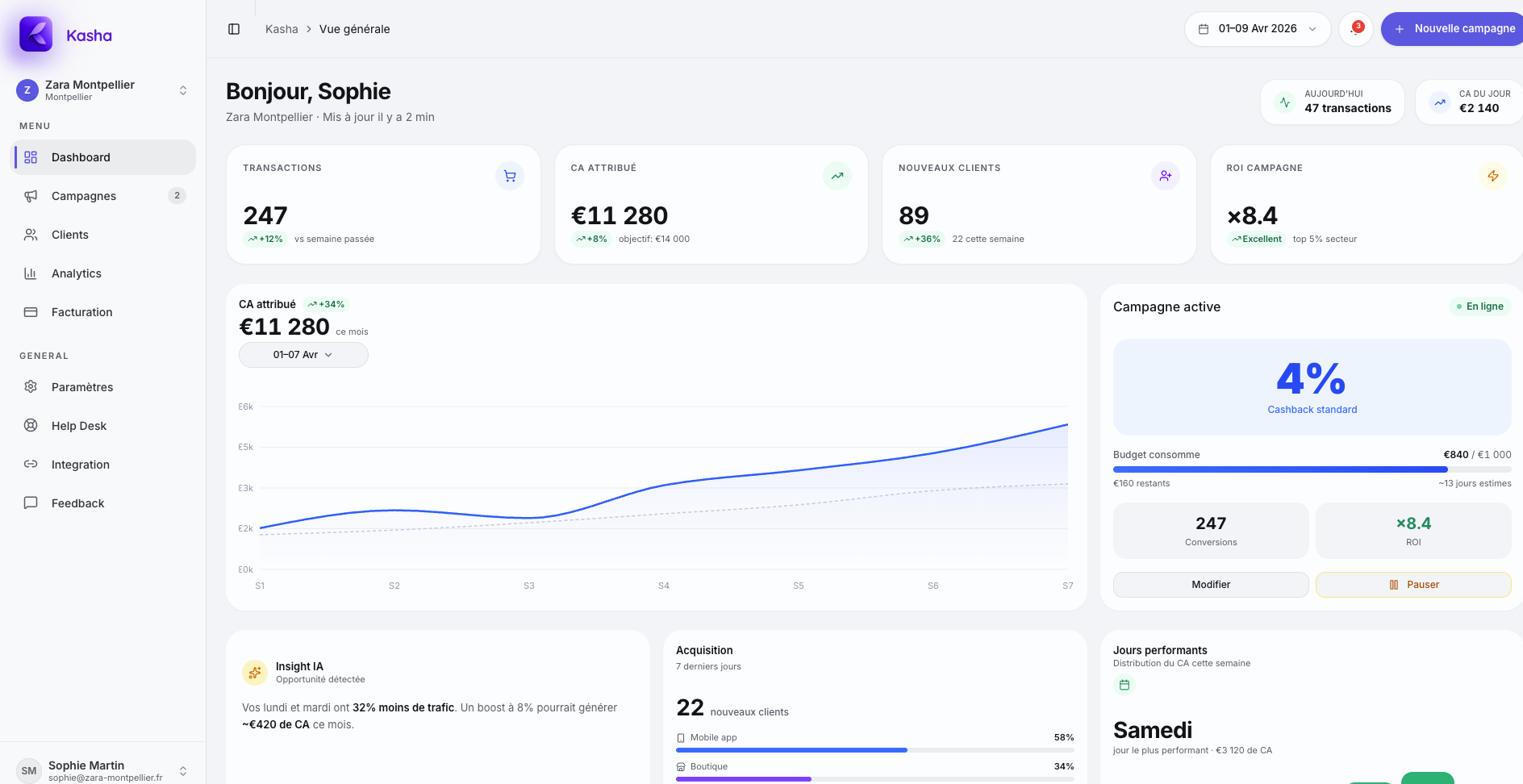Open the notifications bell

click(1355, 29)
